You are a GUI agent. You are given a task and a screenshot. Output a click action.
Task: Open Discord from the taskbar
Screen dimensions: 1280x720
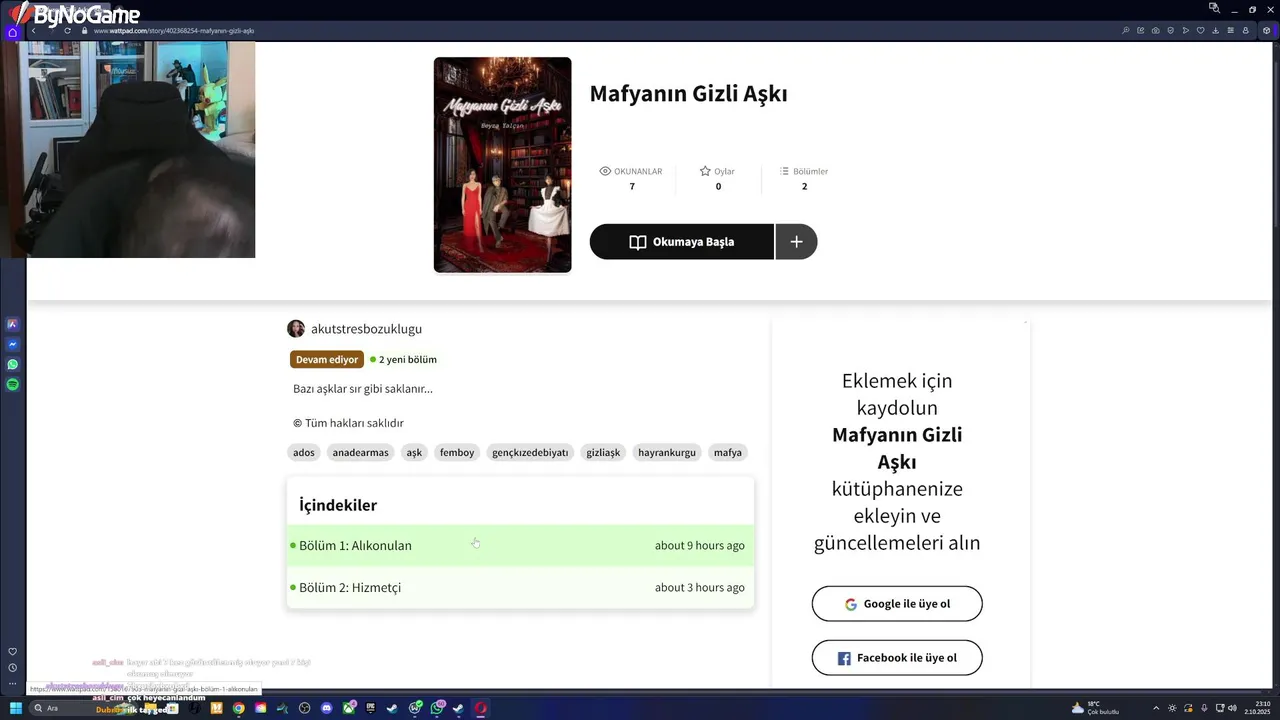click(326, 708)
